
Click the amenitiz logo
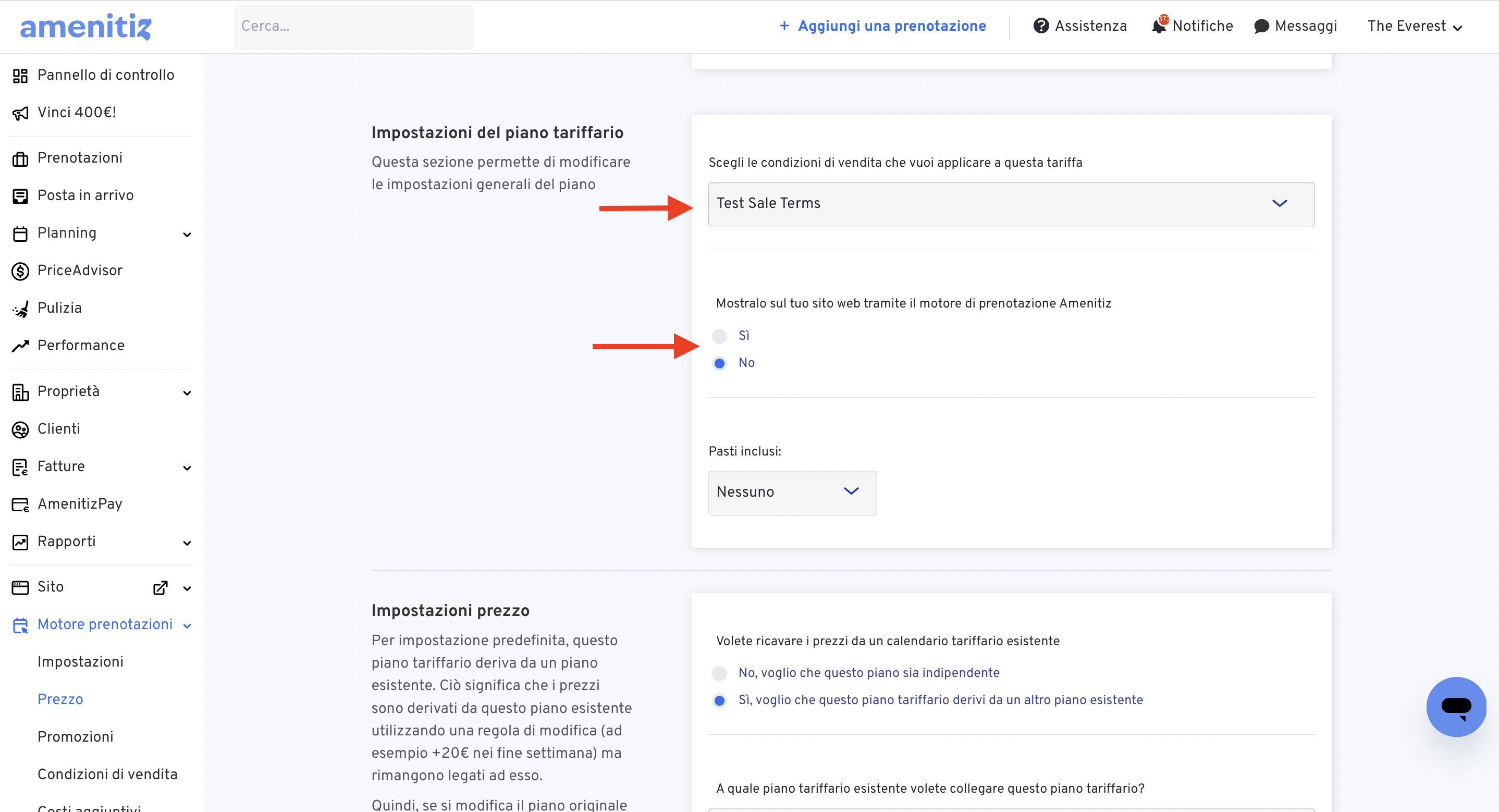tap(85, 27)
